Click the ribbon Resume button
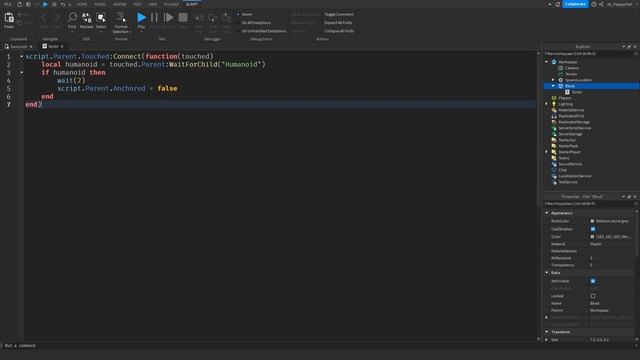 tap(168, 18)
